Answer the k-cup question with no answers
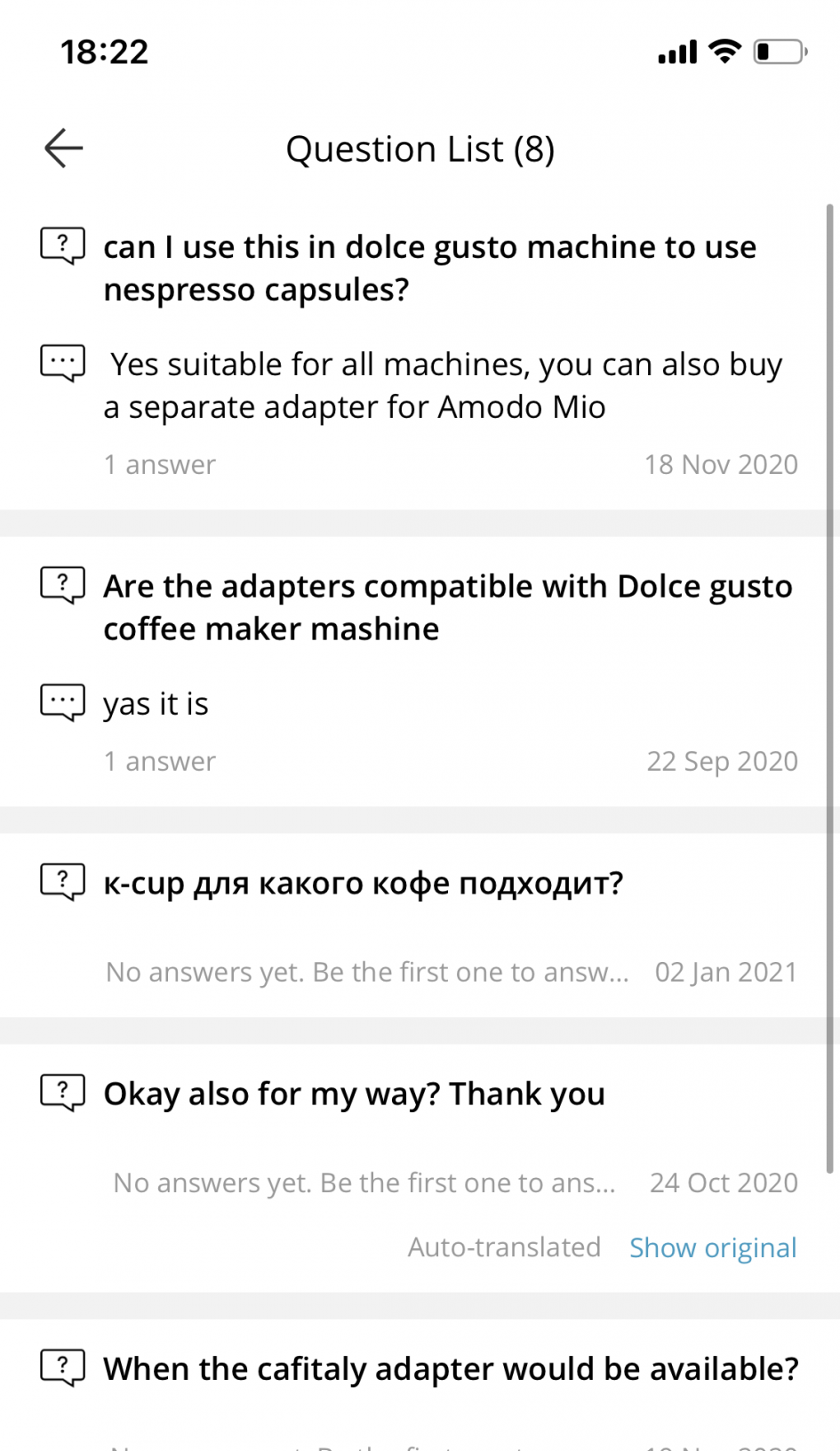 pyautogui.click(x=366, y=972)
